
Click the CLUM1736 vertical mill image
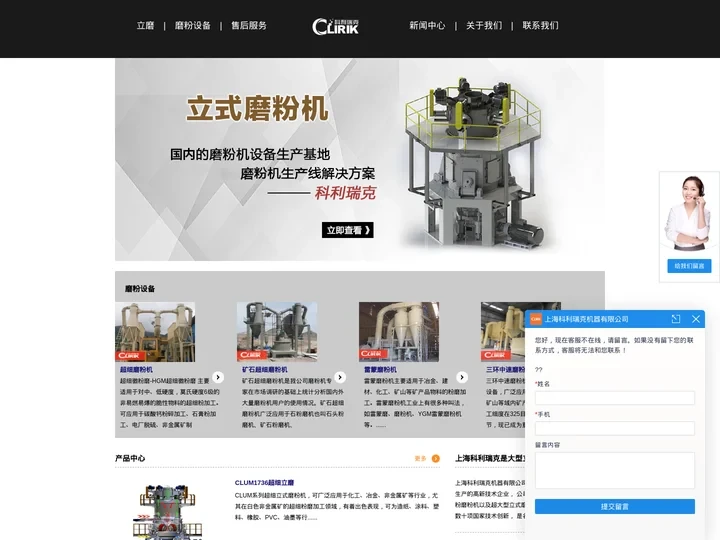168,511
